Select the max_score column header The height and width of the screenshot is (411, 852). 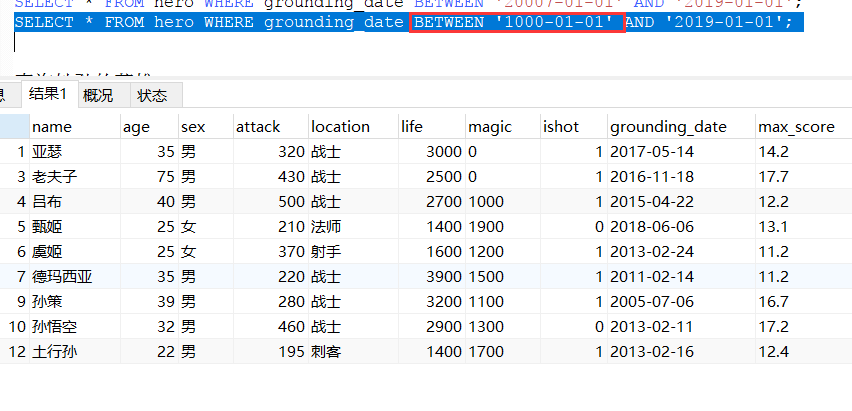(x=804, y=127)
